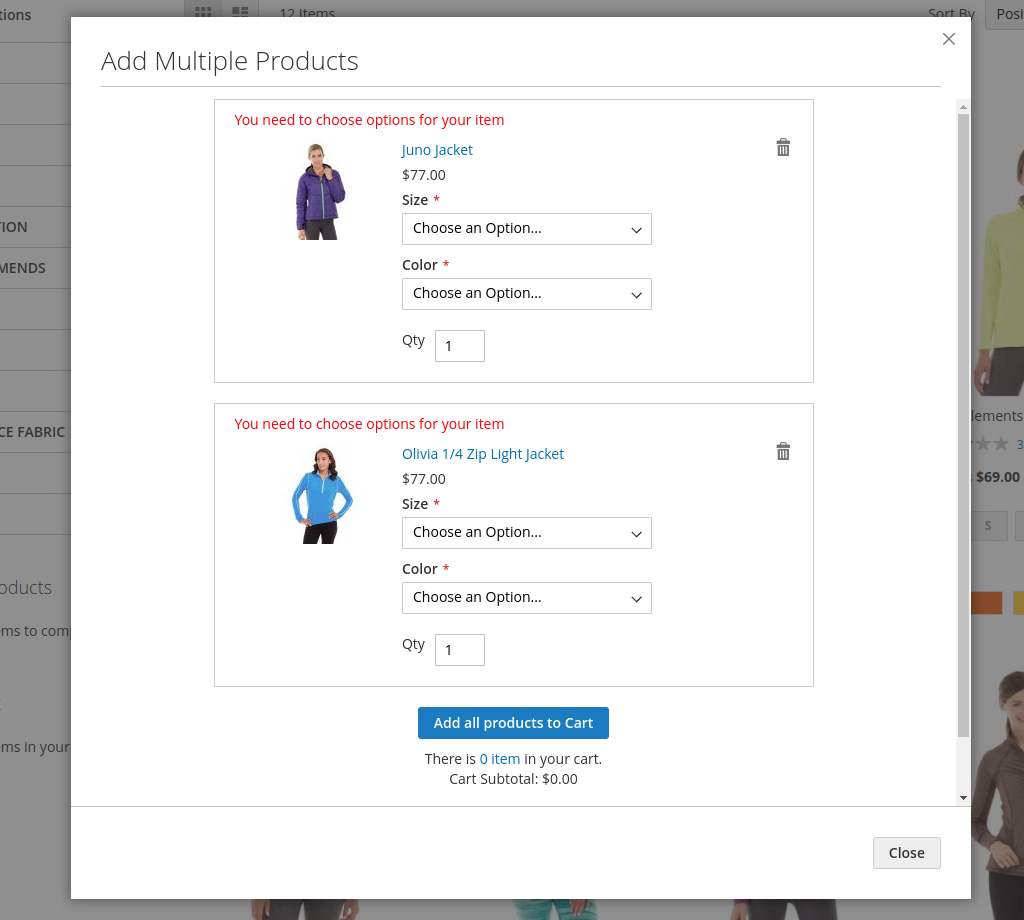Delete Juno Jacket with trash icon

[783, 148]
